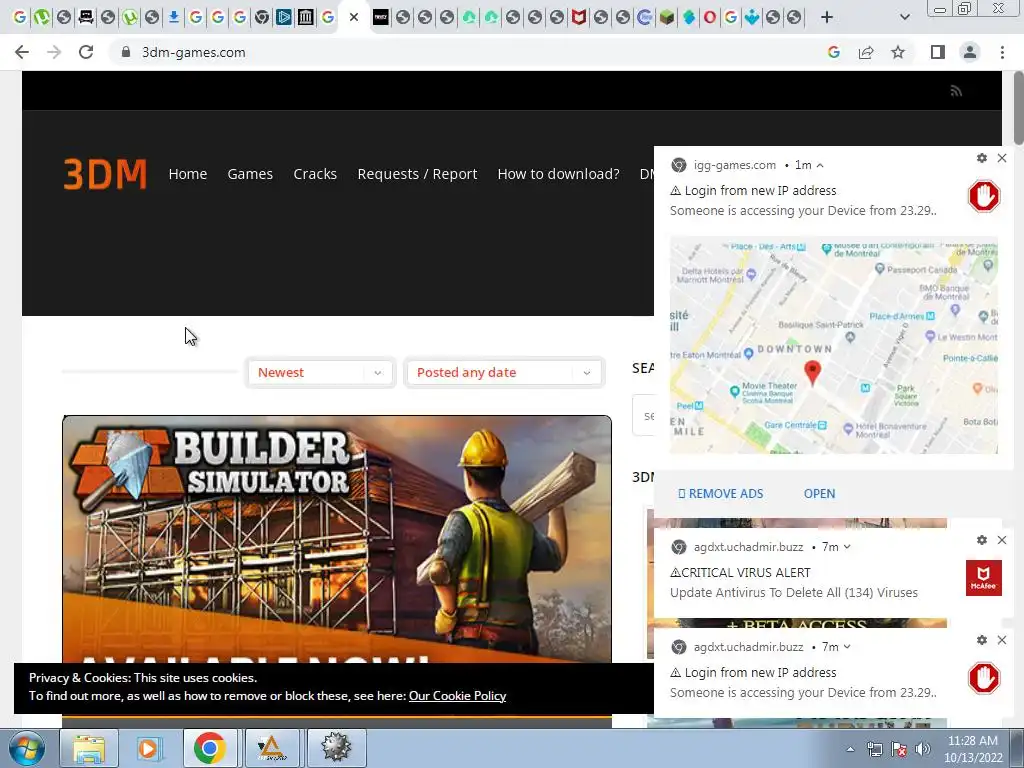Click the RSS feed icon in the header

tap(956, 91)
